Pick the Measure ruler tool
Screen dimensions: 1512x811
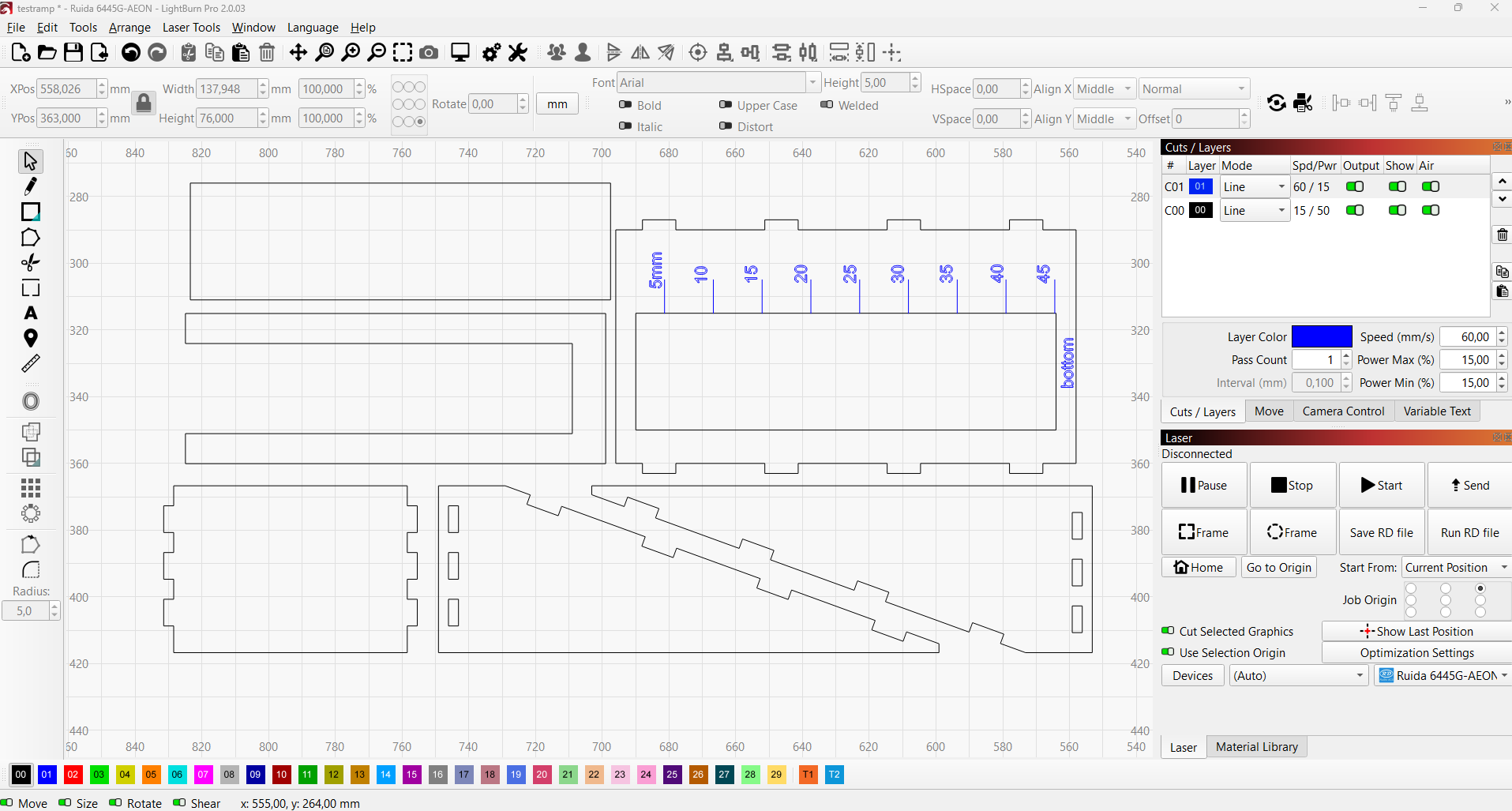tap(30, 364)
